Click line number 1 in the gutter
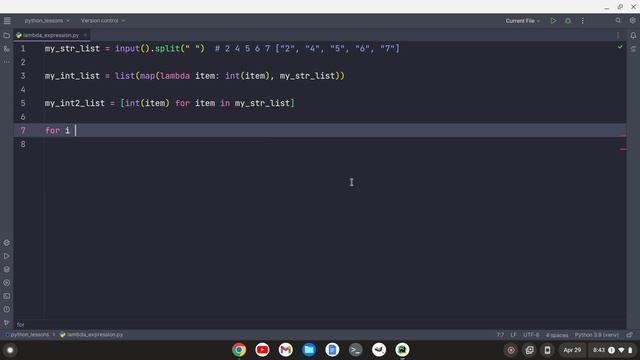640x360 pixels. (x=23, y=49)
